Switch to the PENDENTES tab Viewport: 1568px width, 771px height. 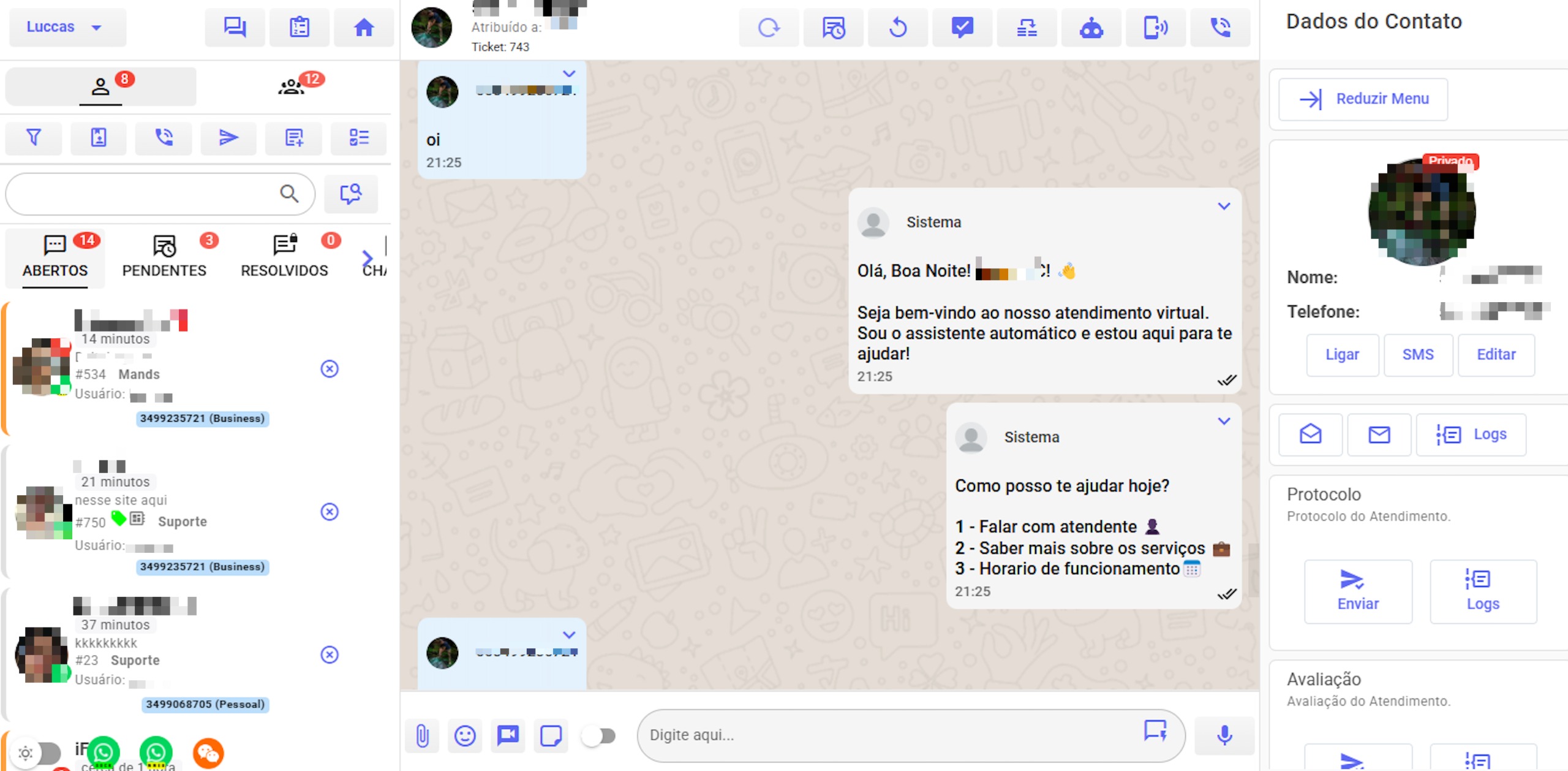(164, 257)
